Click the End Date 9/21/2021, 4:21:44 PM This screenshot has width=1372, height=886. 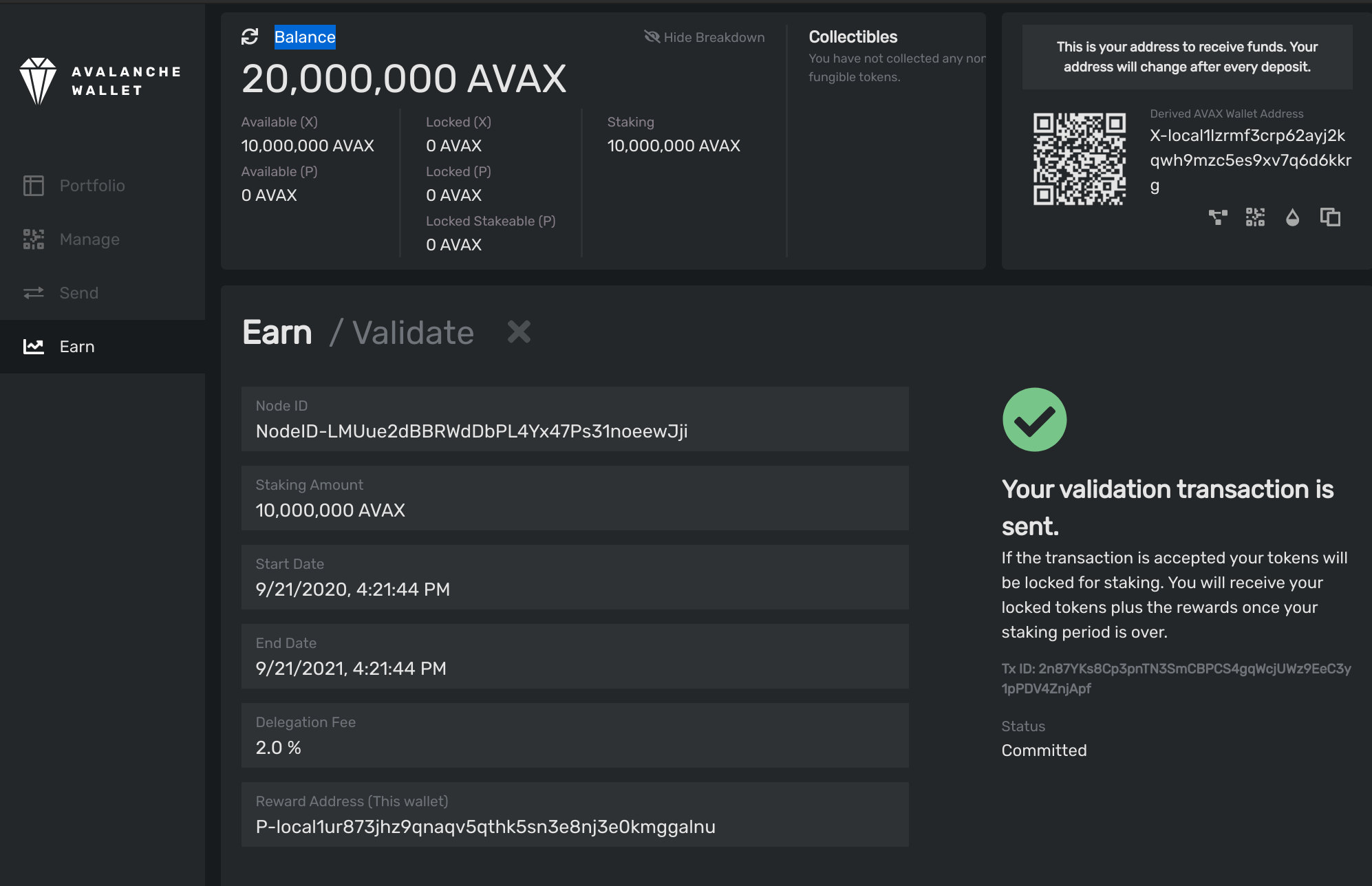(x=351, y=669)
